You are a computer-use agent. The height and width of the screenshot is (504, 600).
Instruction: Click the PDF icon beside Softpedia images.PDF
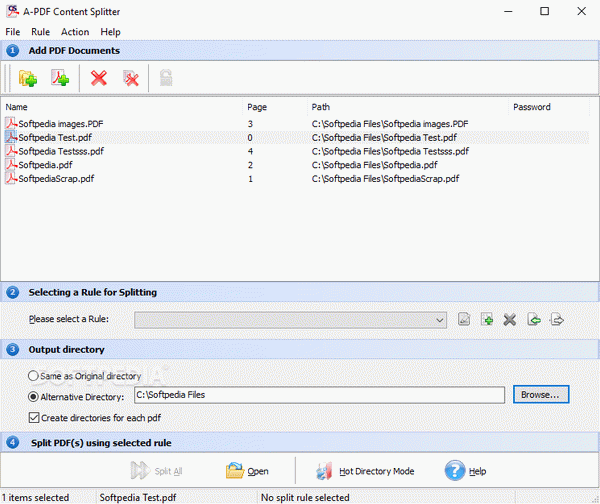click(x=11, y=123)
